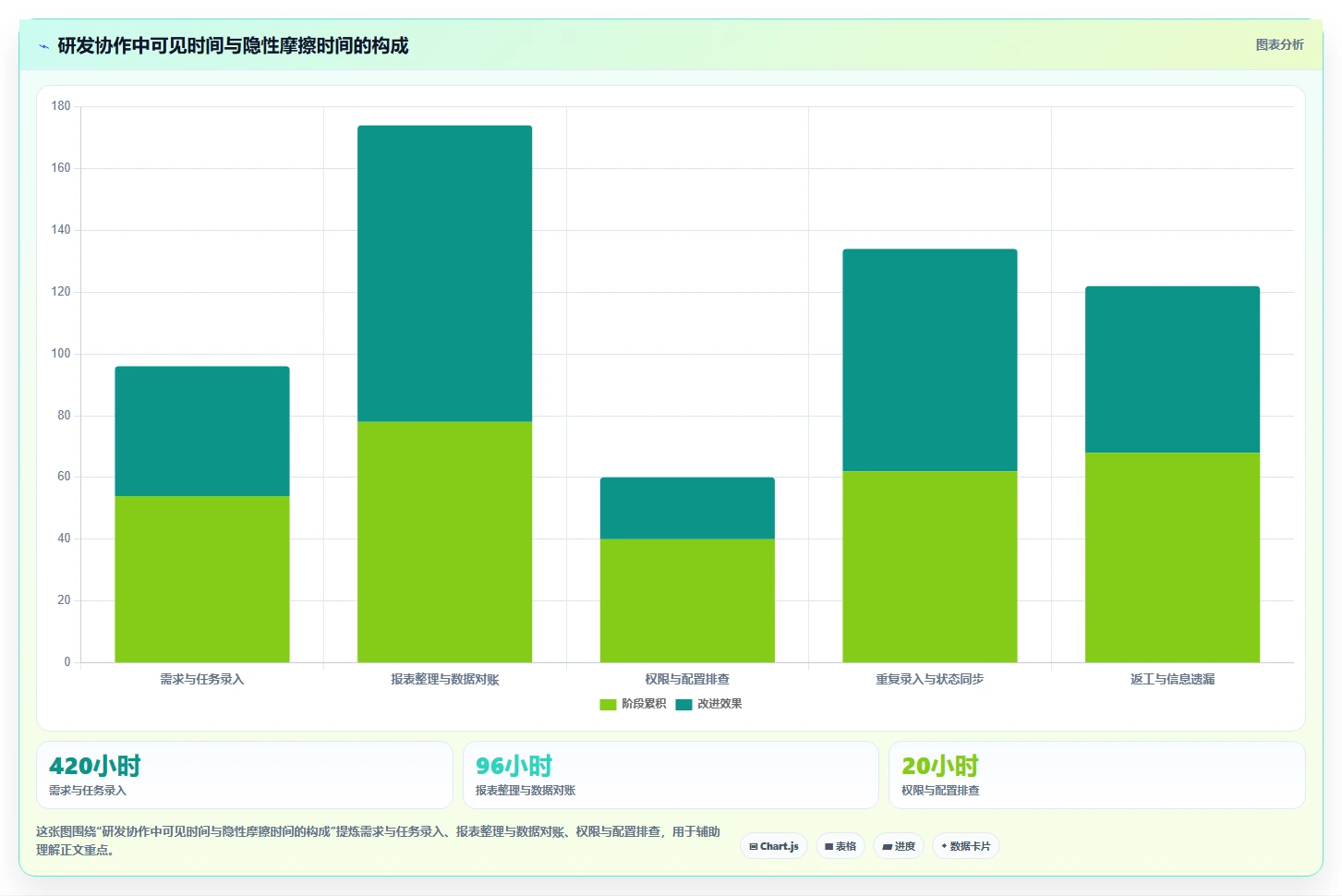Click the y-axis value 80
Image resolution: width=1342 pixels, height=896 pixels.
tap(64, 416)
